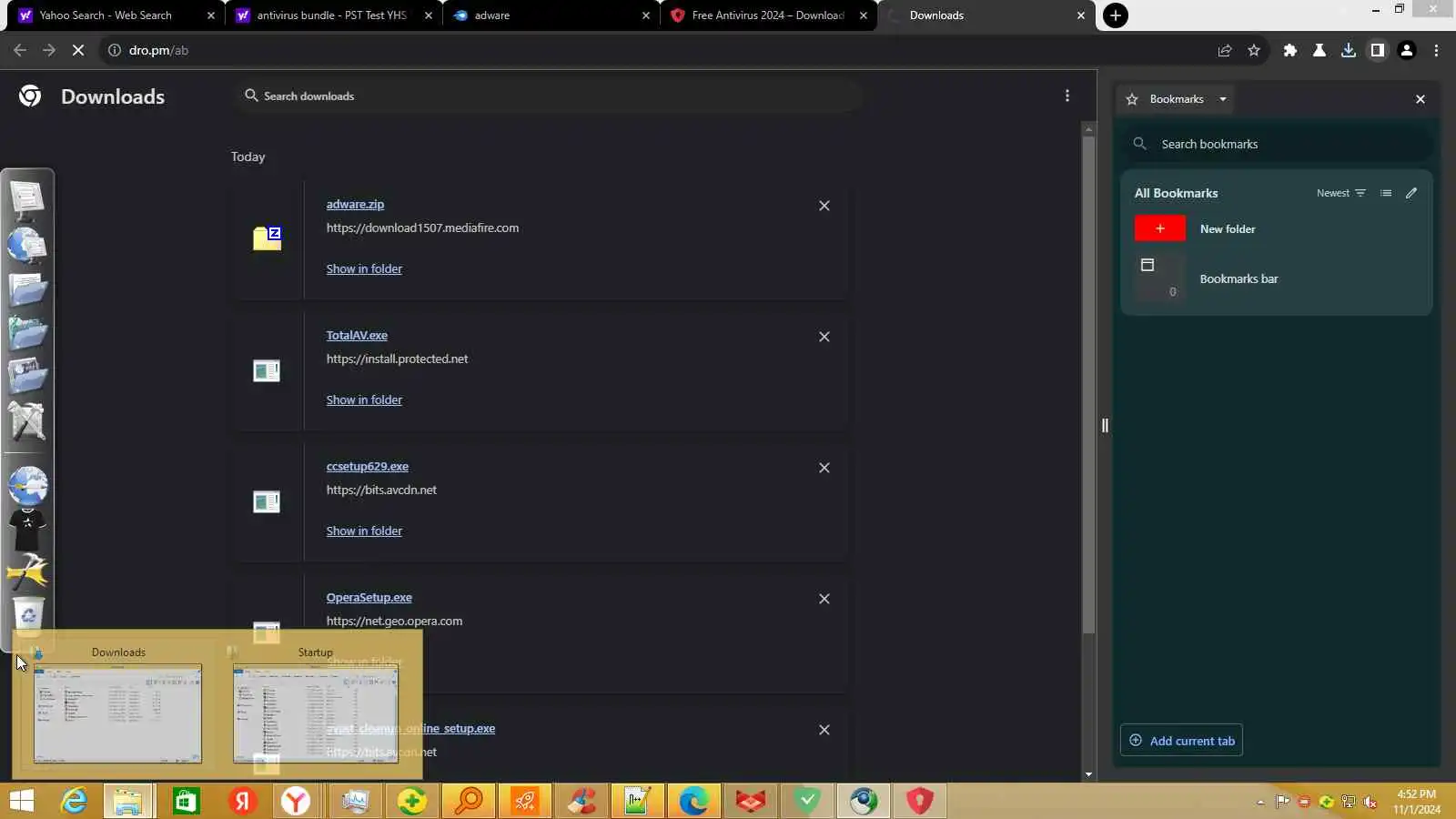The image size is (1456, 819).
Task: Search bookmarks field
Action: [1278, 144]
